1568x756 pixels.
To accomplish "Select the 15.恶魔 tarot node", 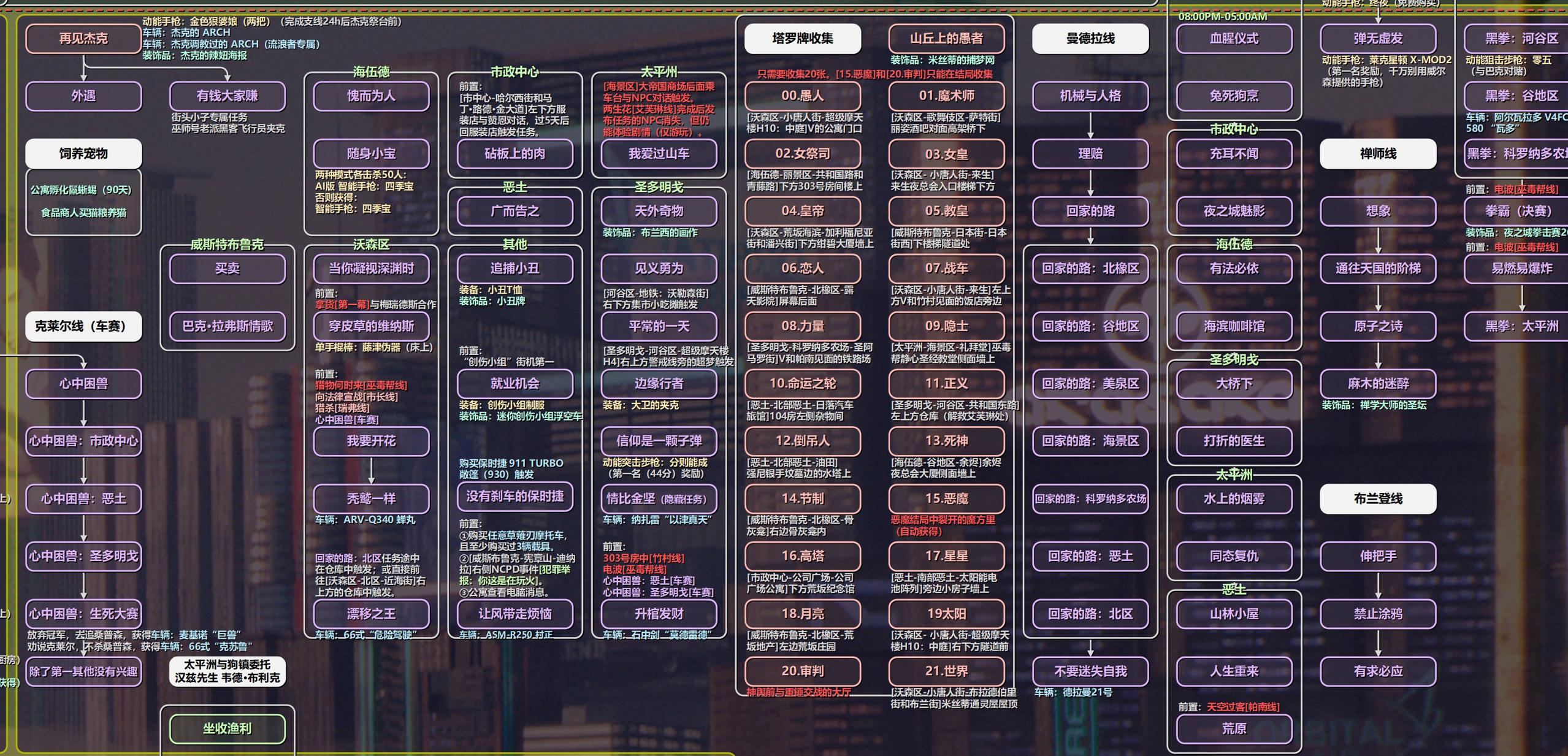I will pos(946,498).
